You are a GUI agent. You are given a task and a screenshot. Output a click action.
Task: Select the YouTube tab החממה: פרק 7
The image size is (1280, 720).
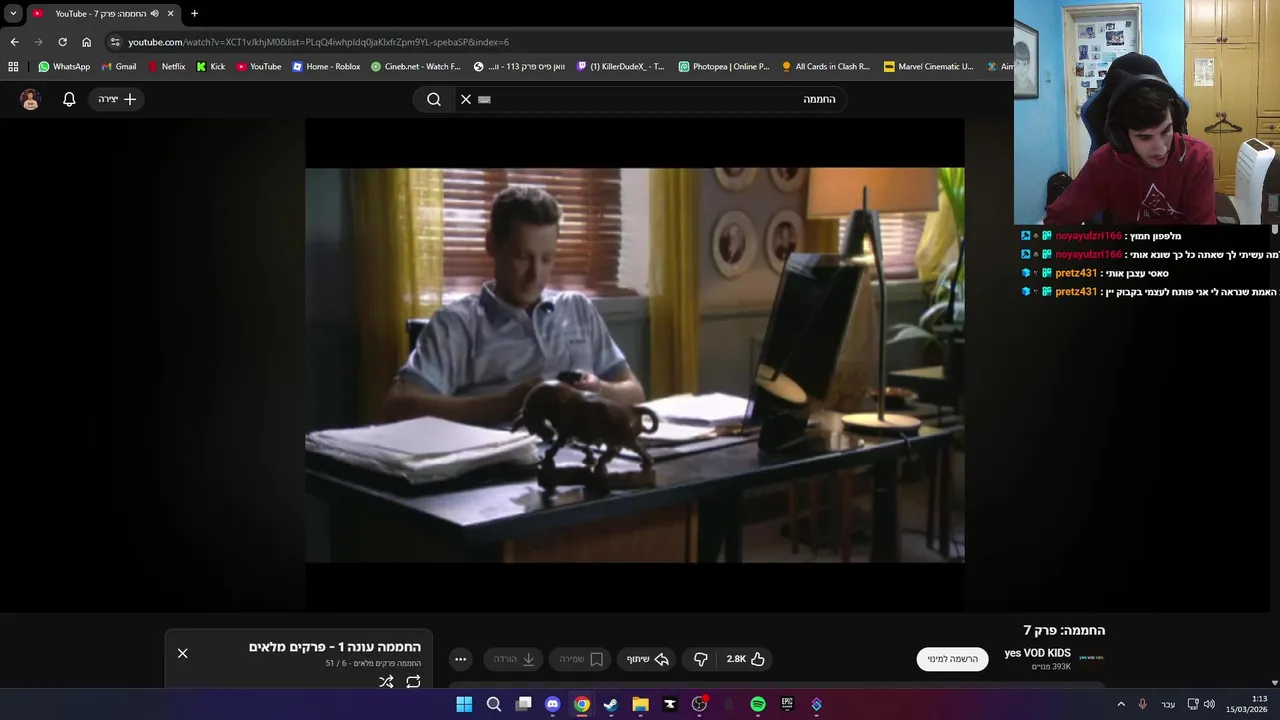102,13
